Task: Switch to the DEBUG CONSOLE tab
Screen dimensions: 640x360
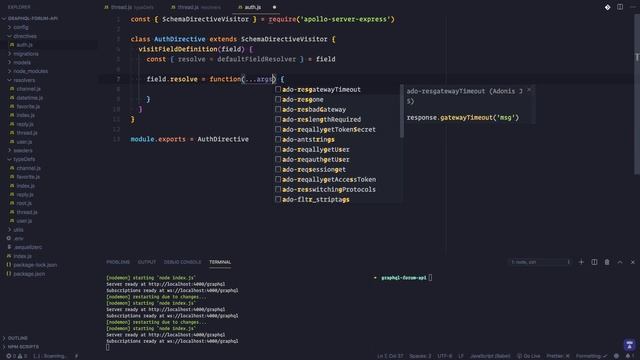Action: 182,262
